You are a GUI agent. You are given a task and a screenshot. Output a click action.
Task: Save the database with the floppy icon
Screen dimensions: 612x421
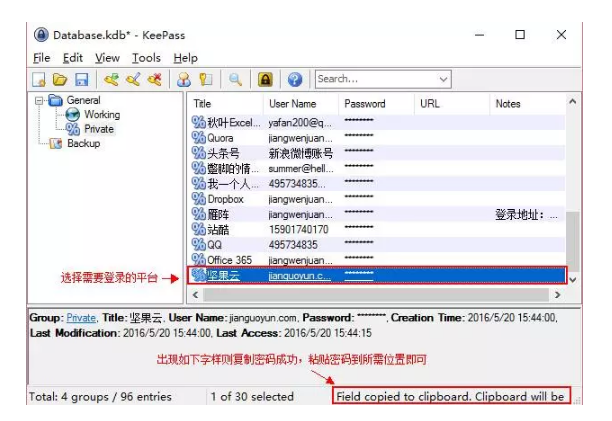click(x=82, y=80)
